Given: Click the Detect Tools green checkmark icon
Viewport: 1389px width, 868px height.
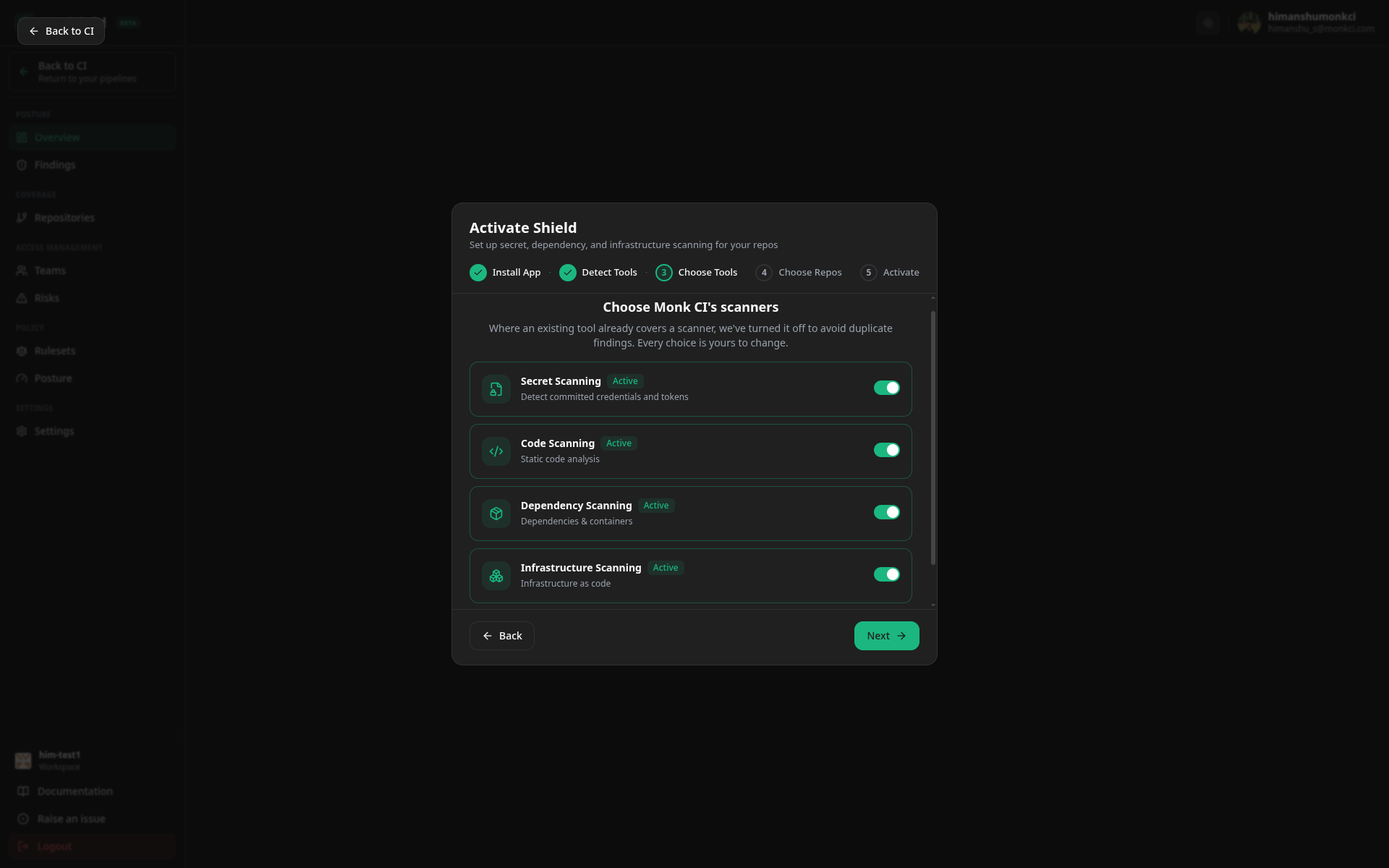Looking at the screenshot, I should tap(568, 273).
